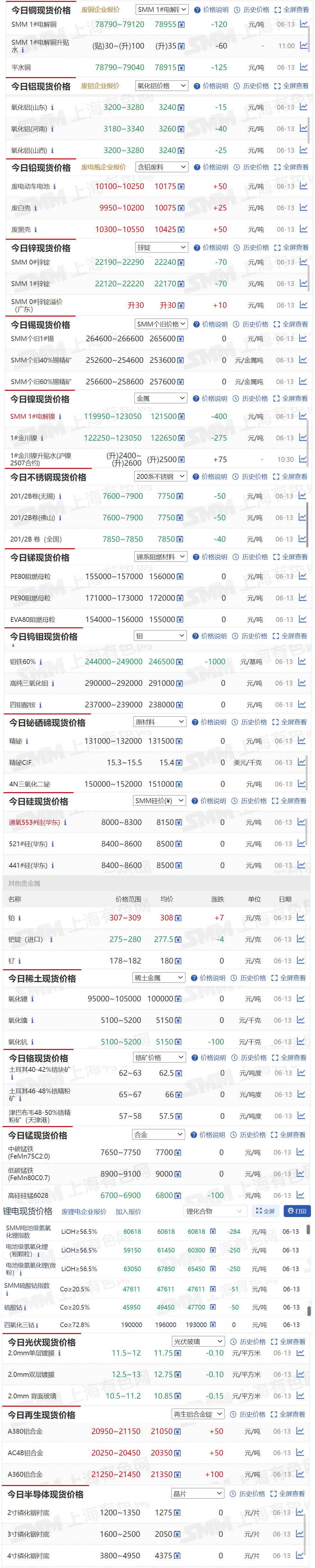Image resolution: width=315 pixels, height=1568 pixels.
Task: Open SMM个旧价格 dropdown in tin section
Action: (x=161, y=325)
